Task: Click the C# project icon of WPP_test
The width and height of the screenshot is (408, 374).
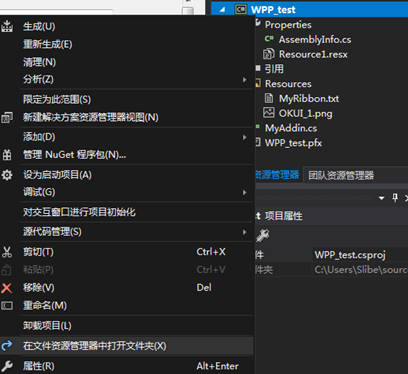Action: pos(241,9)
